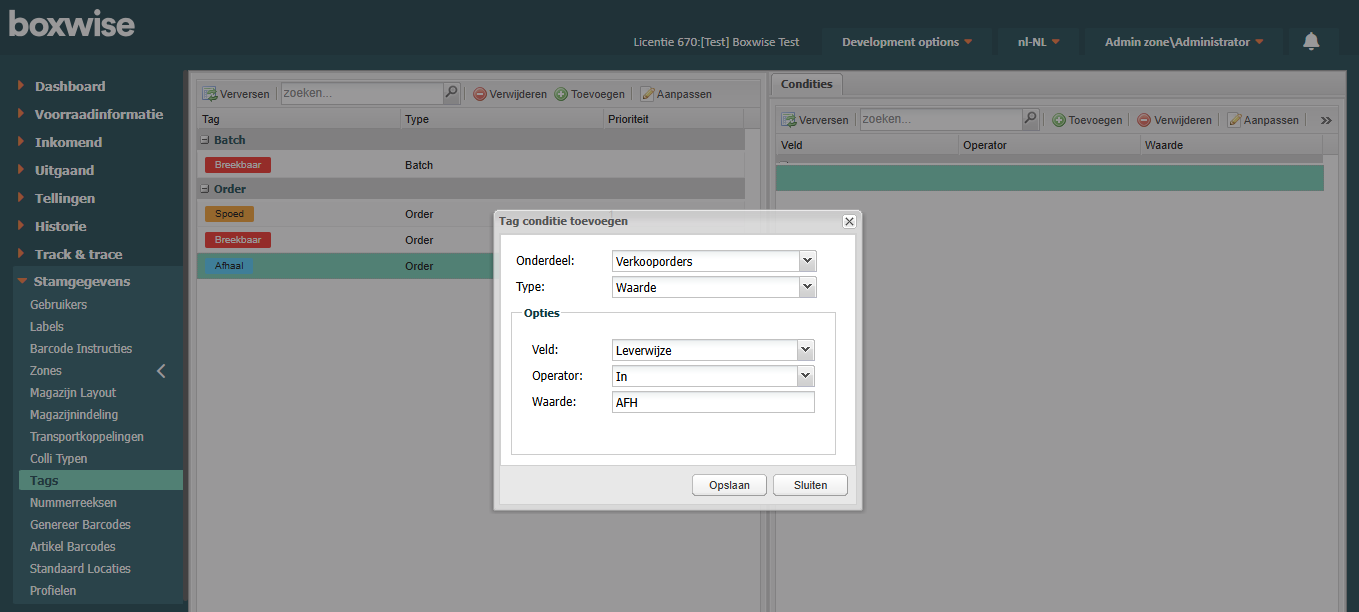The height and width of the screenshot is (612, 1359).
Task: Click the Opslaan button
Action: (729, 485)
